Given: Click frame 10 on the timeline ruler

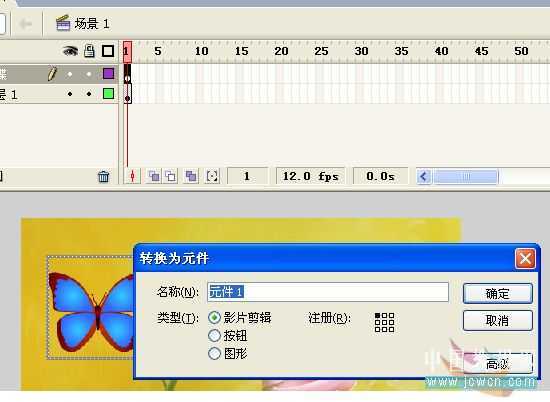Looking at the screenshot, I should [201, 51].
